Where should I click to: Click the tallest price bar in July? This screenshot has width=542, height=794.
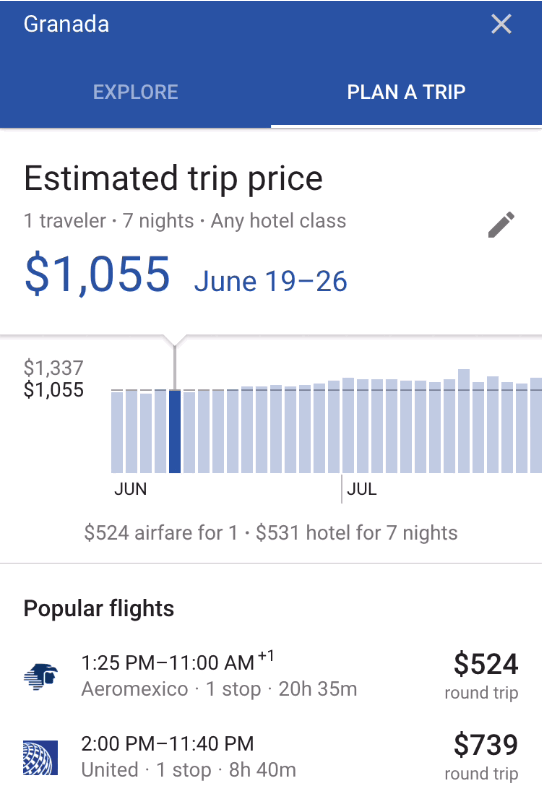[463, 421]
